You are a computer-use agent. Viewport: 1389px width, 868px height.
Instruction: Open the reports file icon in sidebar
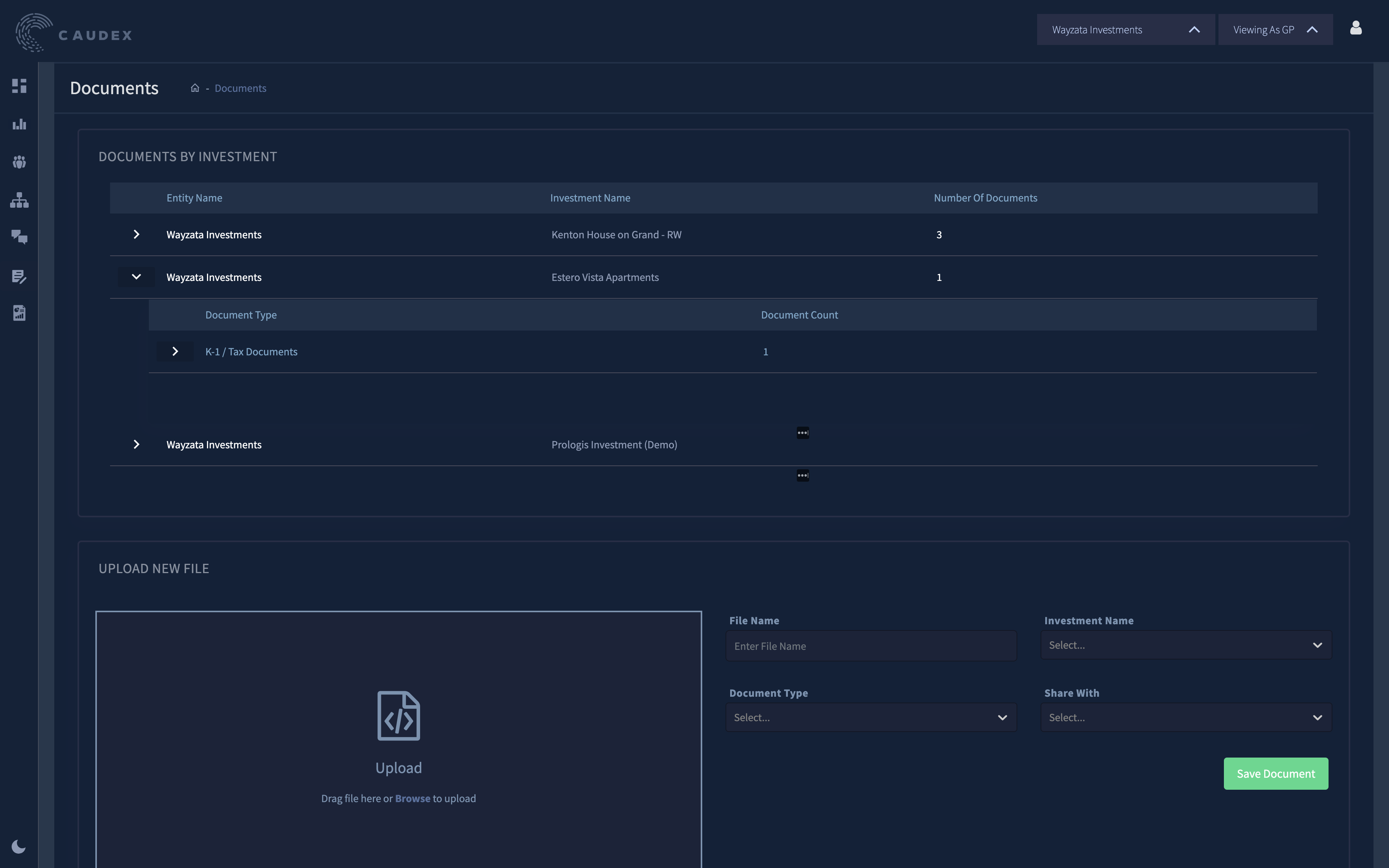click(x=19, y=313)
